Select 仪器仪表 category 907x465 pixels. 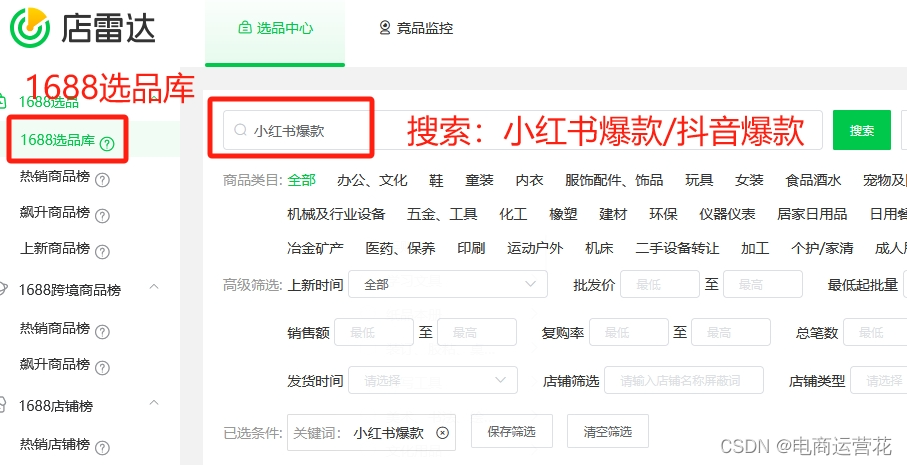point(727,214)
